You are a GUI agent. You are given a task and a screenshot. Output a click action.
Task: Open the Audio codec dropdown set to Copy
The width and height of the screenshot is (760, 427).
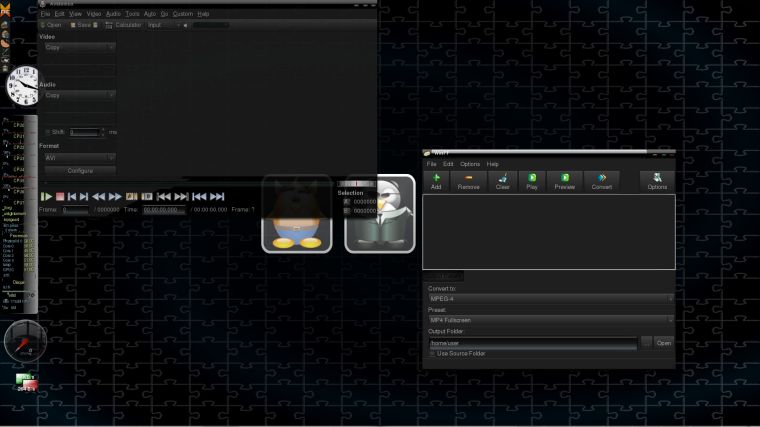pos(79,95)
